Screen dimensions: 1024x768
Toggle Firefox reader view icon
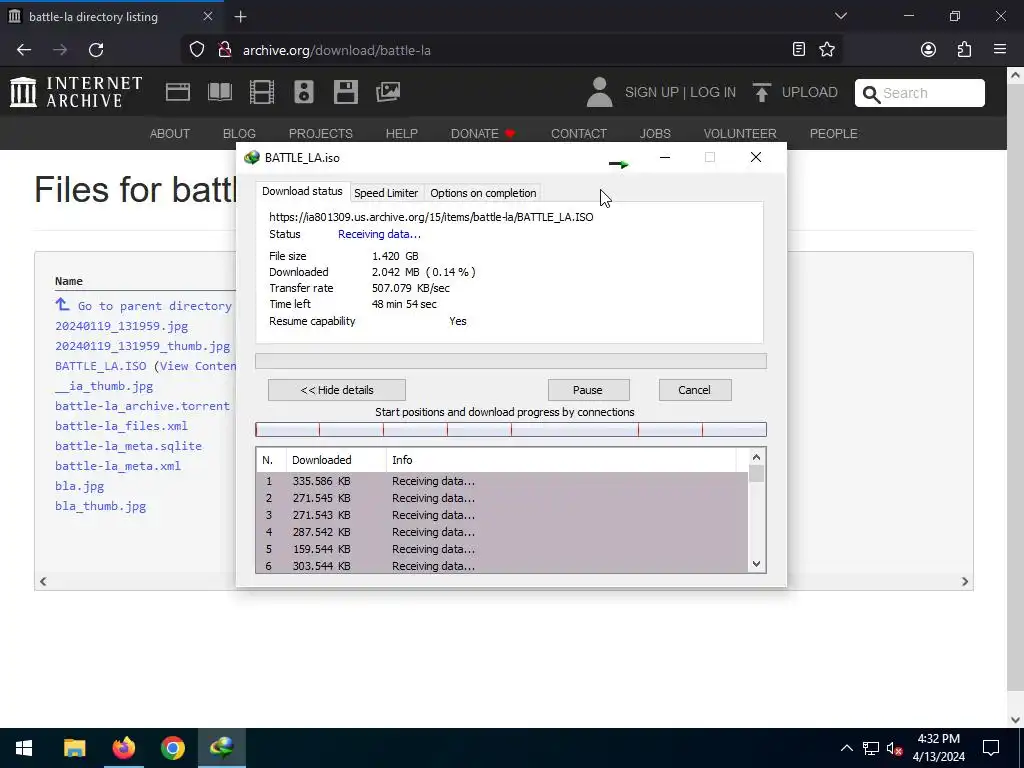tap(799, 50)
